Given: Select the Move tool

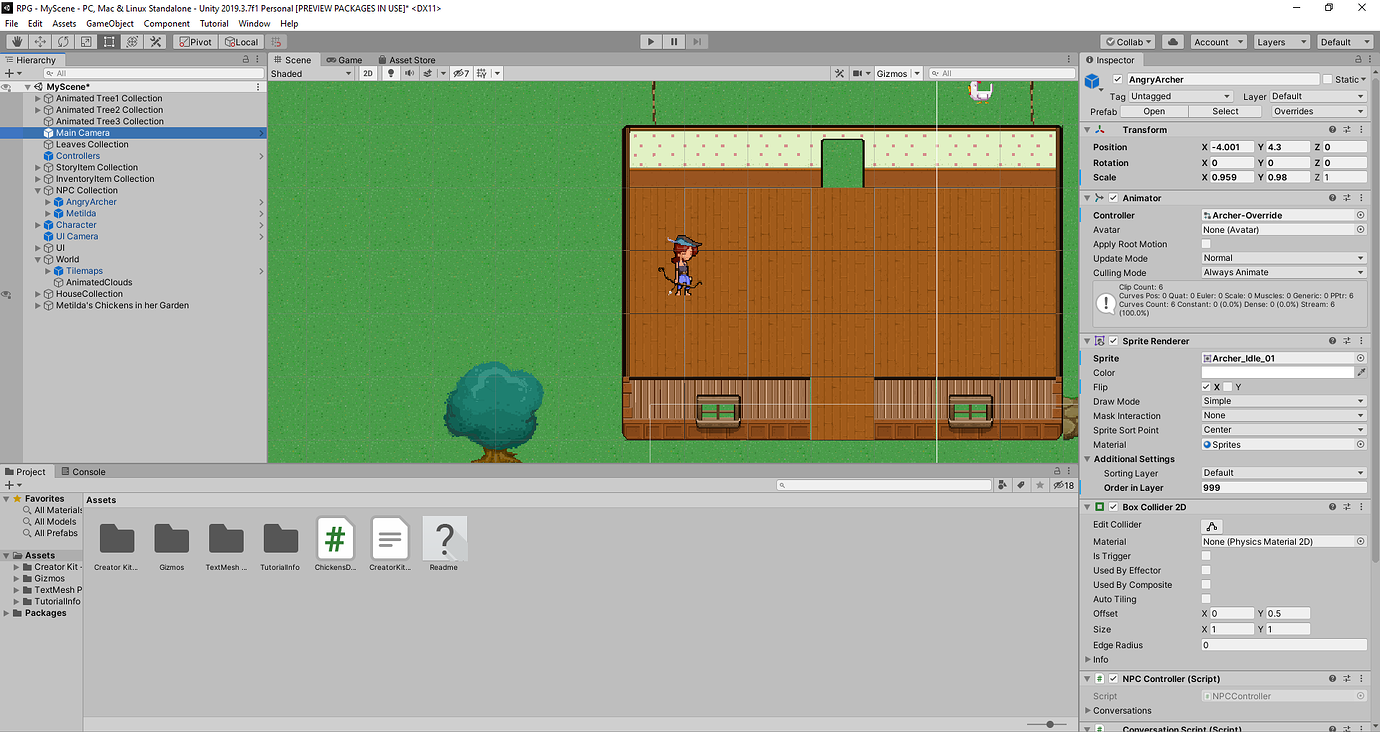Looking at the screenshot, I should pos(40,41).
